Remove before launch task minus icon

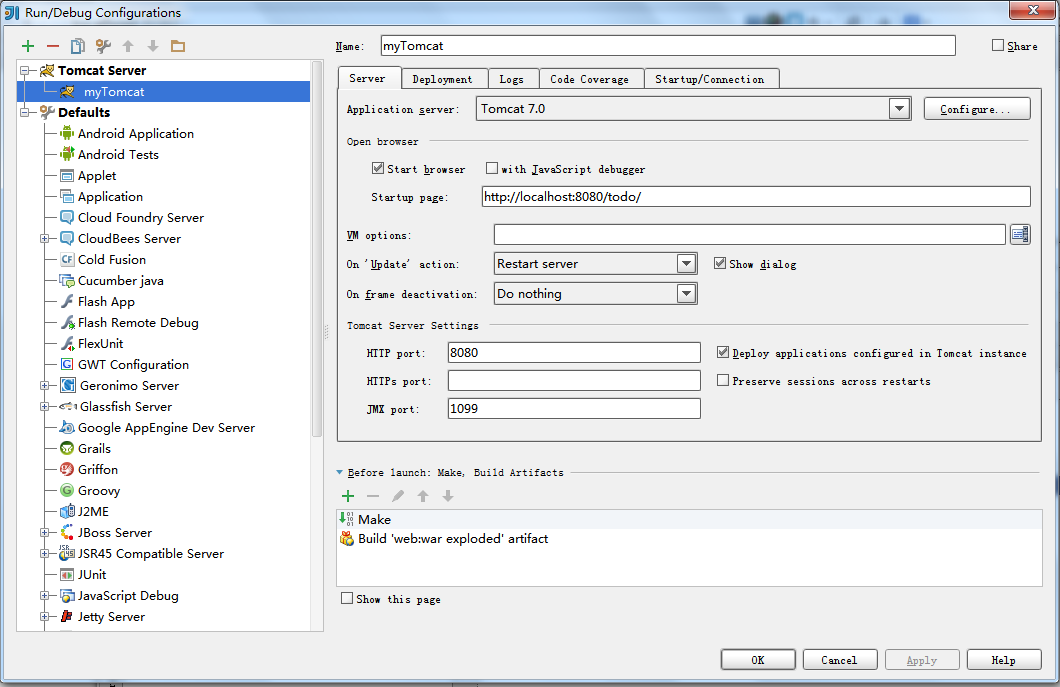pyautogui.click(x=373, y=496)
